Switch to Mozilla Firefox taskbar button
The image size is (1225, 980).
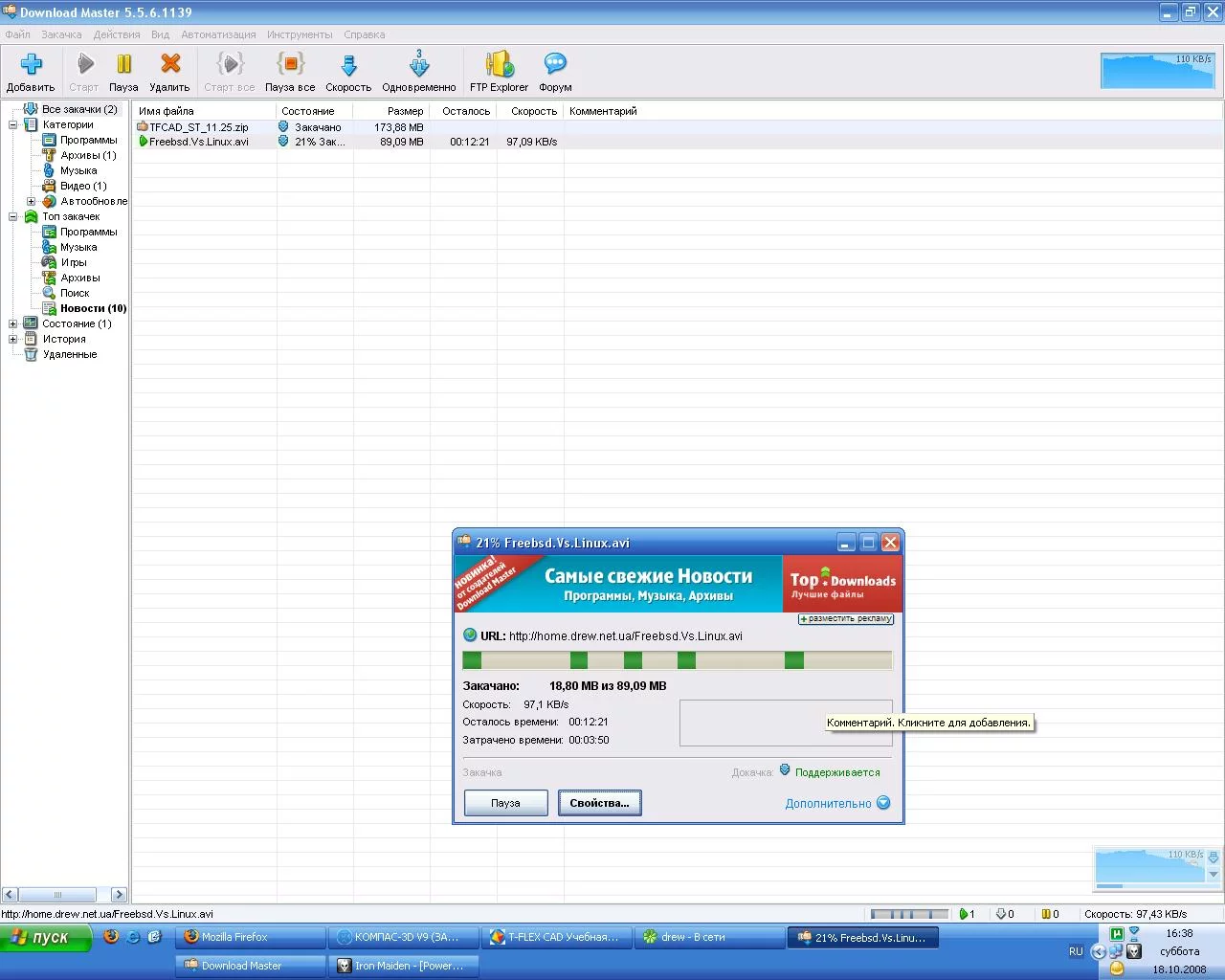pyautogui.click(x=251, y=938)
